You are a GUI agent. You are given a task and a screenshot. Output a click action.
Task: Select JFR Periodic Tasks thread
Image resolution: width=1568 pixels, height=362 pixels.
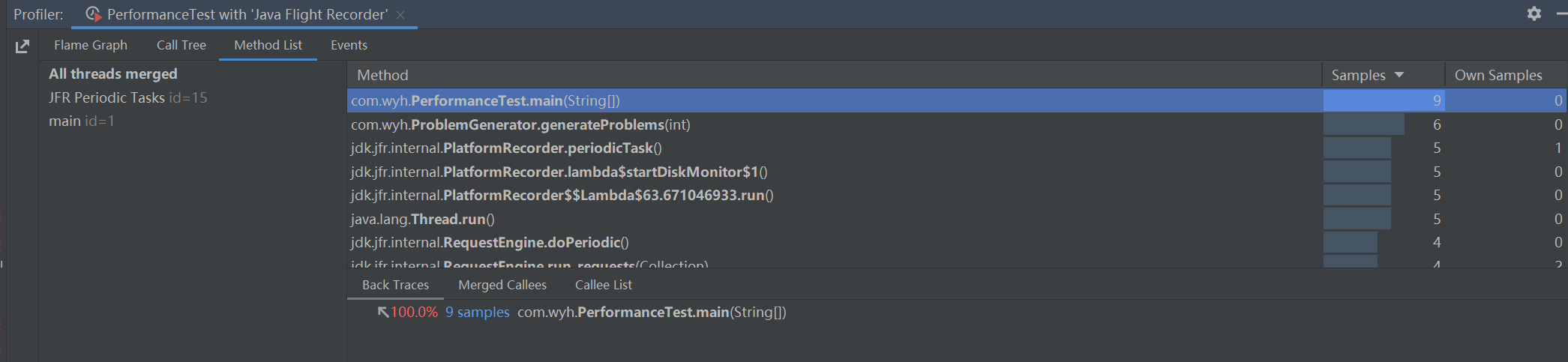(x=127, y=97)
